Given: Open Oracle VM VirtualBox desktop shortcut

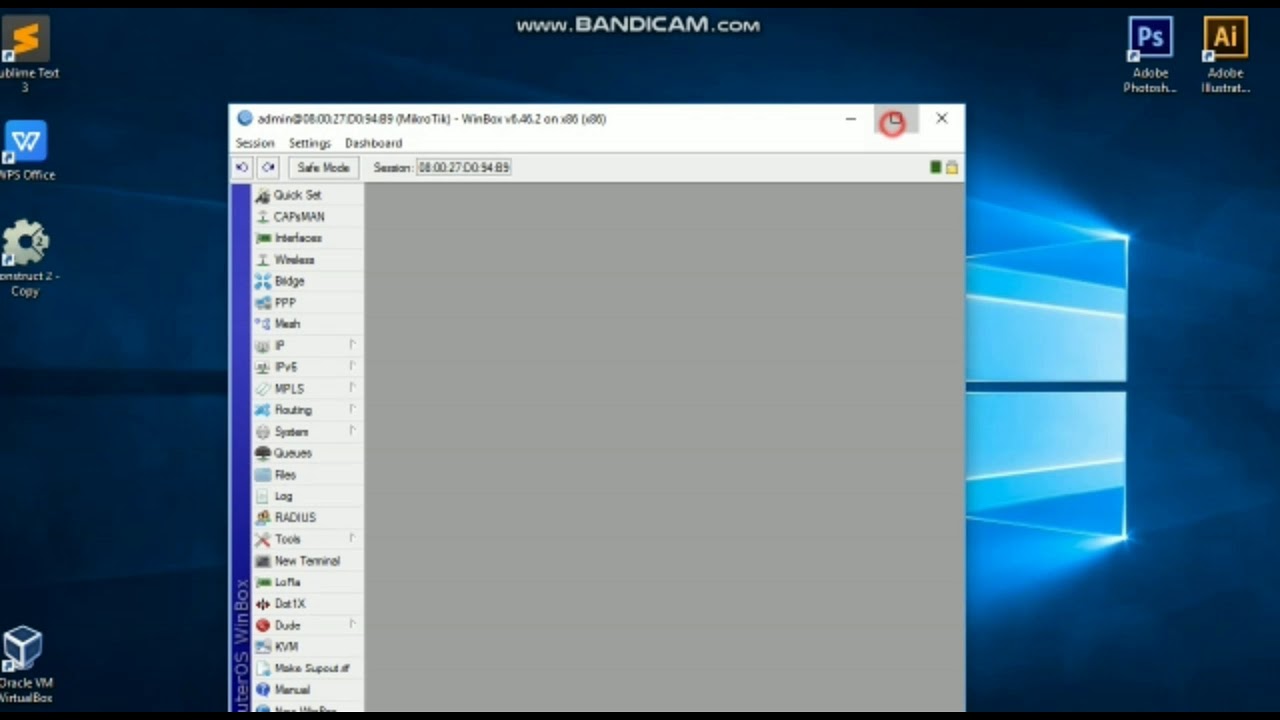Looking at the screenshot, I should coord(24,665).
